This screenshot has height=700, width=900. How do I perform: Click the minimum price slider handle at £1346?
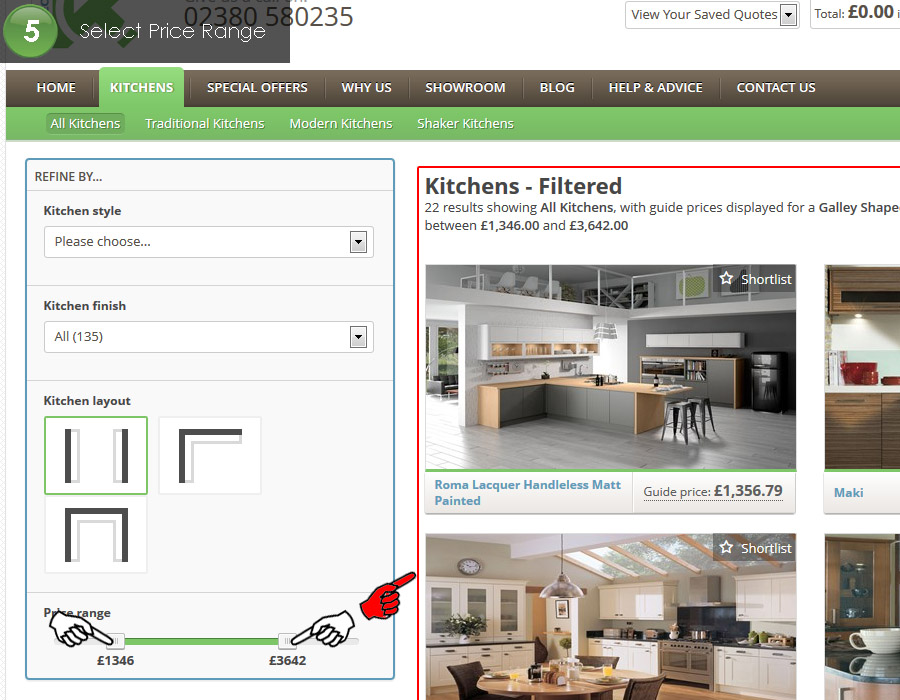click(116, 641)
